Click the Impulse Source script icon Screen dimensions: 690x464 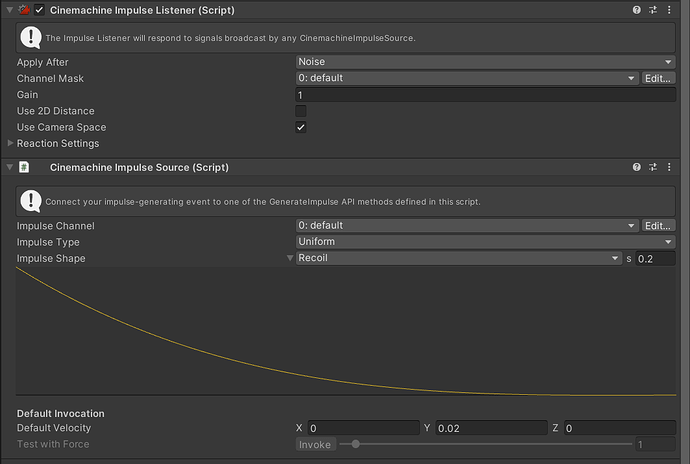pos(24,167)
